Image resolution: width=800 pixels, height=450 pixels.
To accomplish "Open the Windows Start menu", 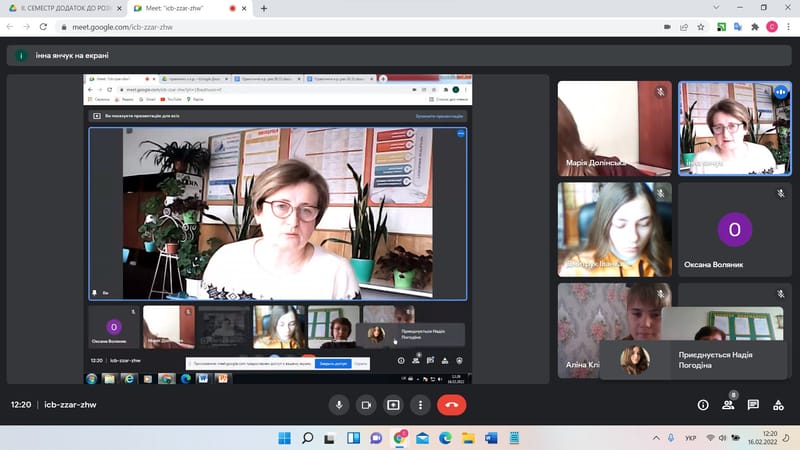I will (284, 438).
